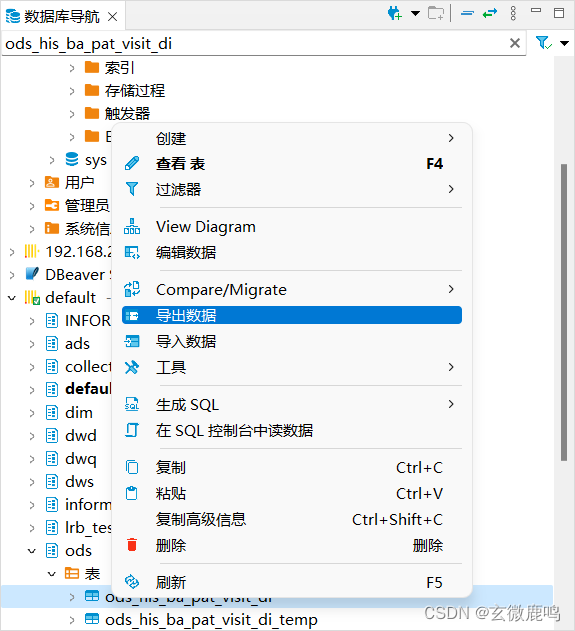Select the dwq schema
Viewport: 575px width, 631px height.
point(80,459)
